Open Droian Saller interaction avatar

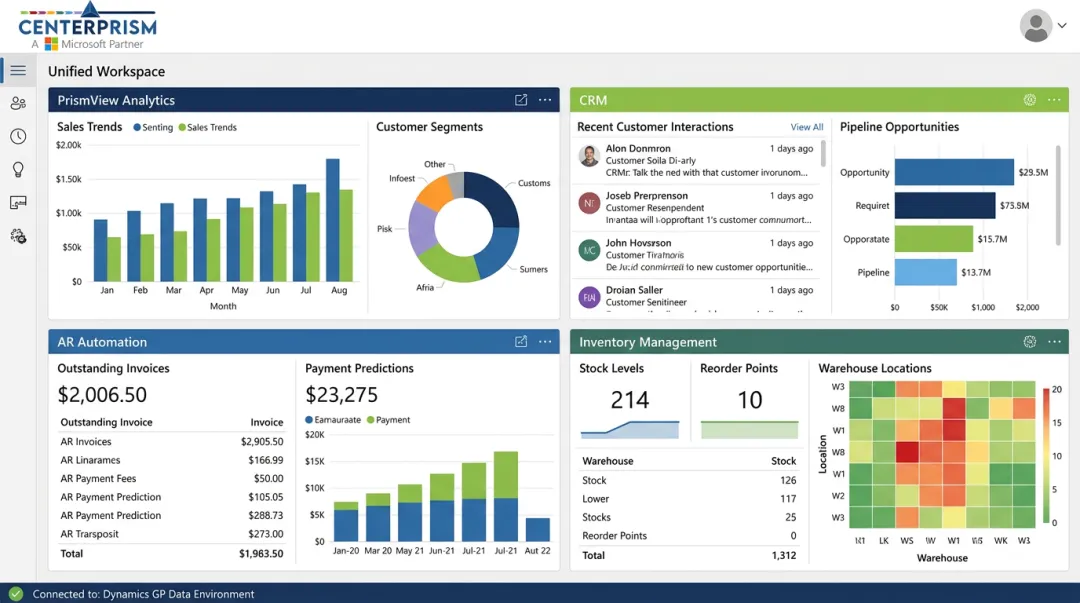589,297
